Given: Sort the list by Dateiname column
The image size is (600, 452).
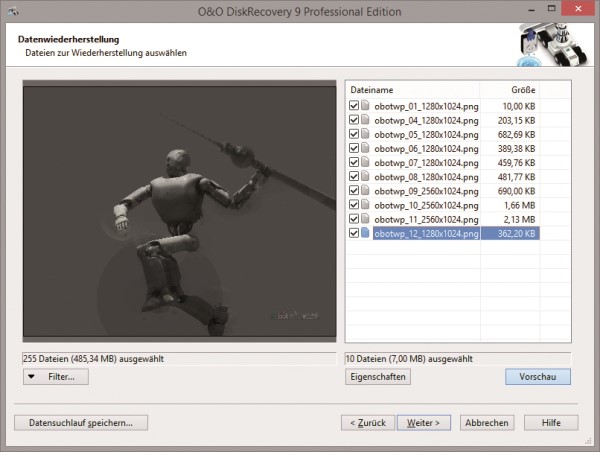Looking at the screenshot, I should tap(412, 90).
